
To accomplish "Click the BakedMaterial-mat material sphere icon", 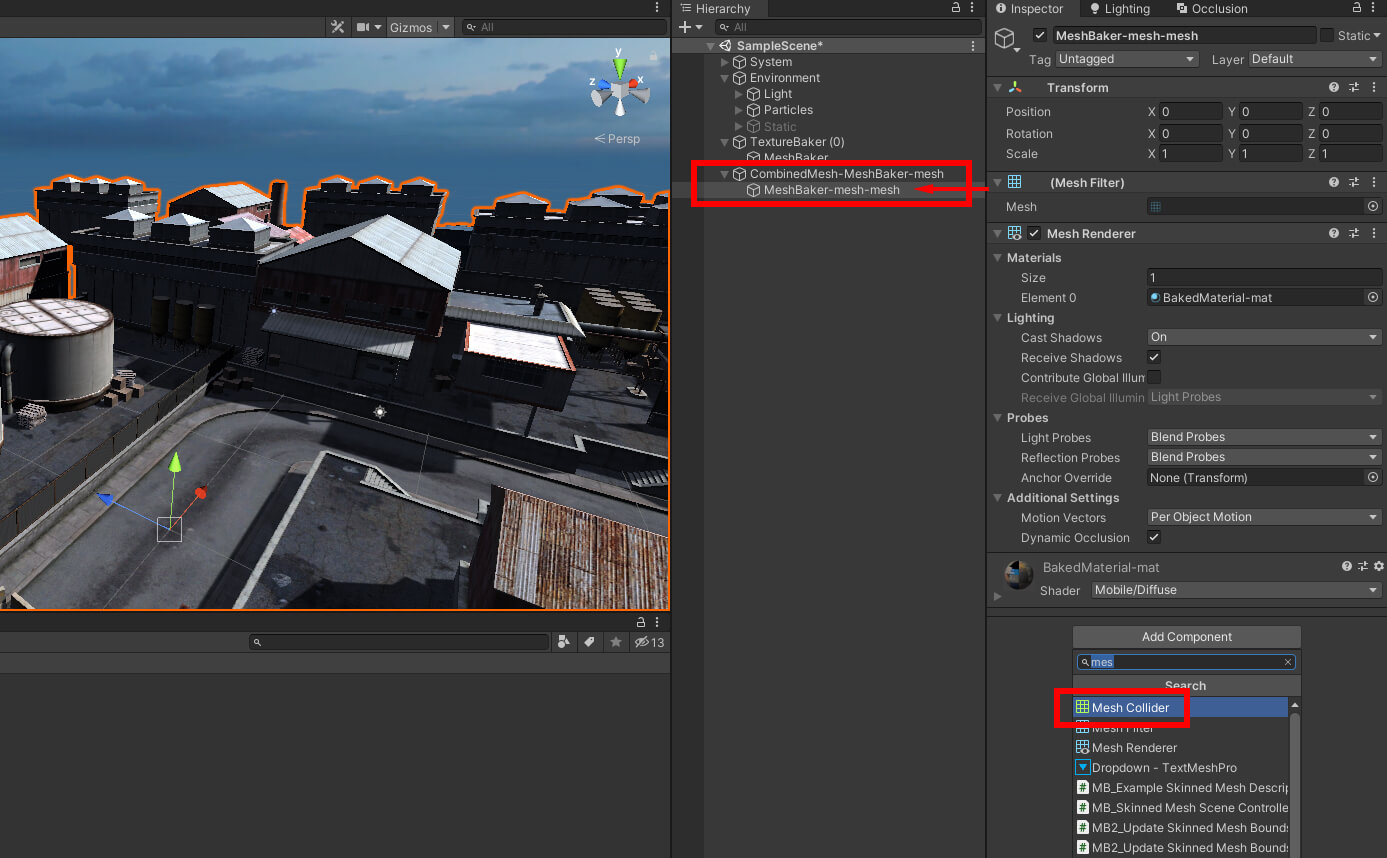I will (1153, 297).
